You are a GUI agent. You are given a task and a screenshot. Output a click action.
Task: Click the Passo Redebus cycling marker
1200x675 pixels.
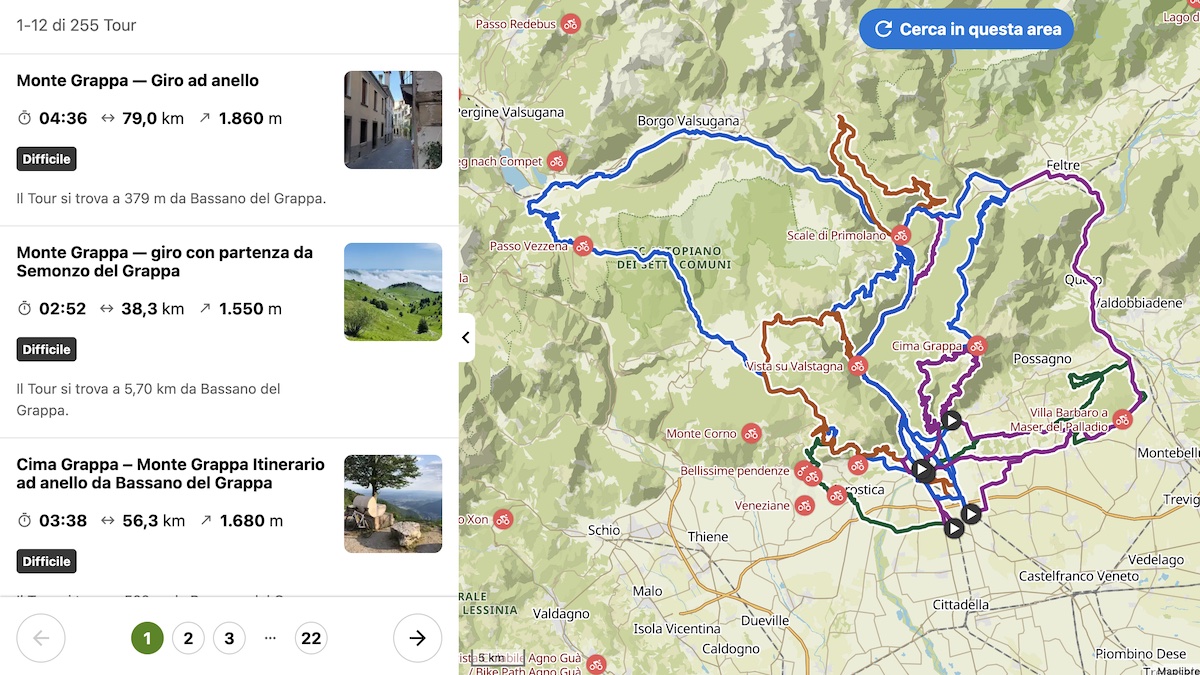tap(570, 23)
